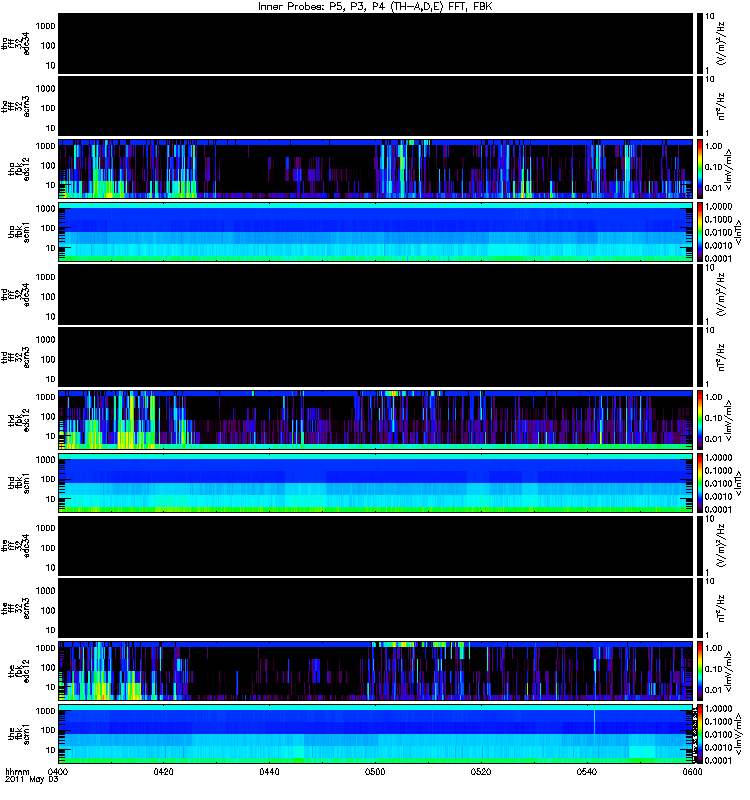This screenshot has height=800, width=750.
Task: Click the 'tha fbk edc12' y-axis label
Action: 19,169
